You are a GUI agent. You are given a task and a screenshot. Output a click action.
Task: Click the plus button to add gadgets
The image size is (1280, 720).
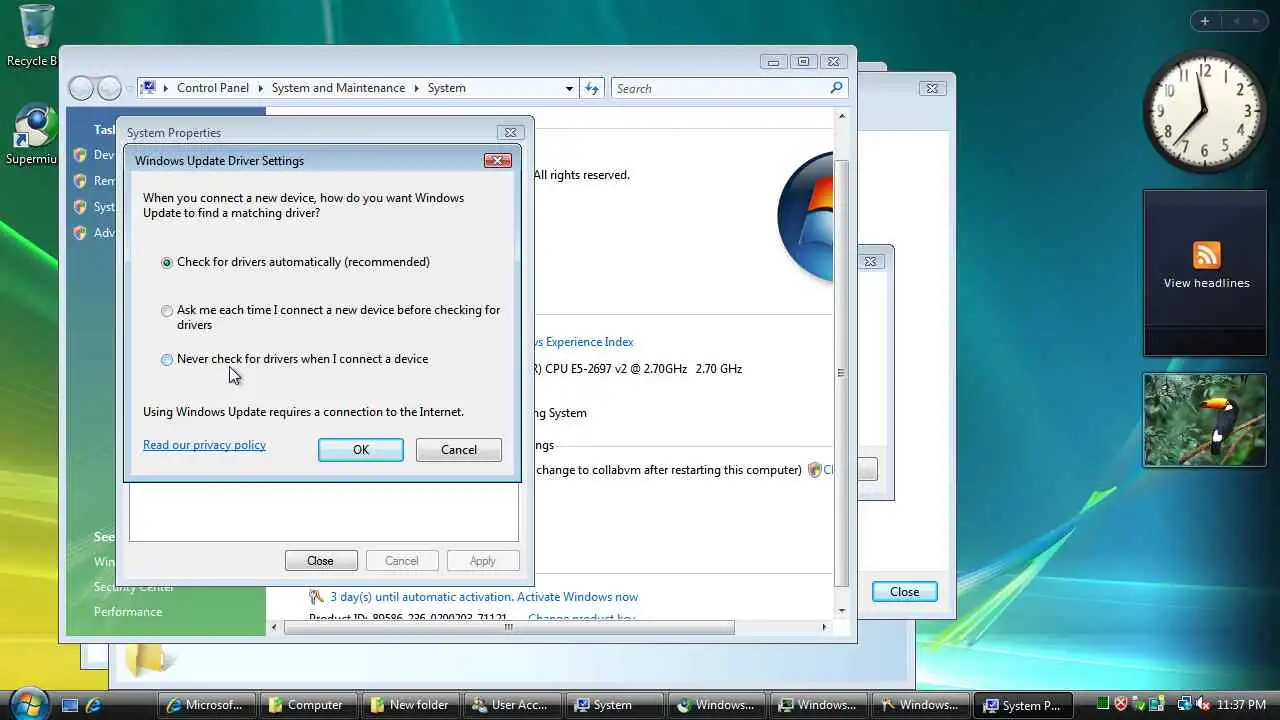point(1205,21)
